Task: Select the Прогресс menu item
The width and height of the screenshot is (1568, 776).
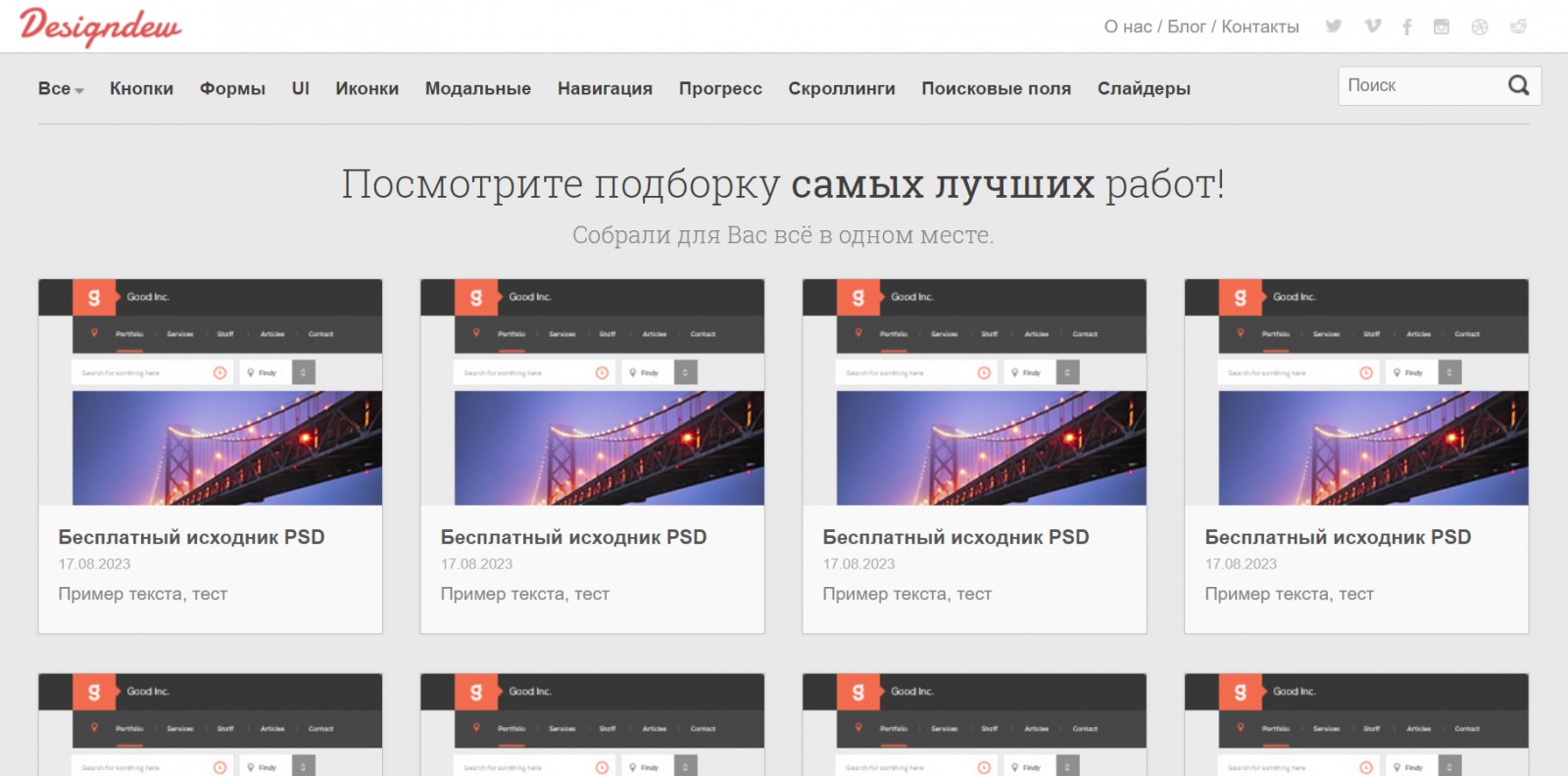Action: pos(720,88)
